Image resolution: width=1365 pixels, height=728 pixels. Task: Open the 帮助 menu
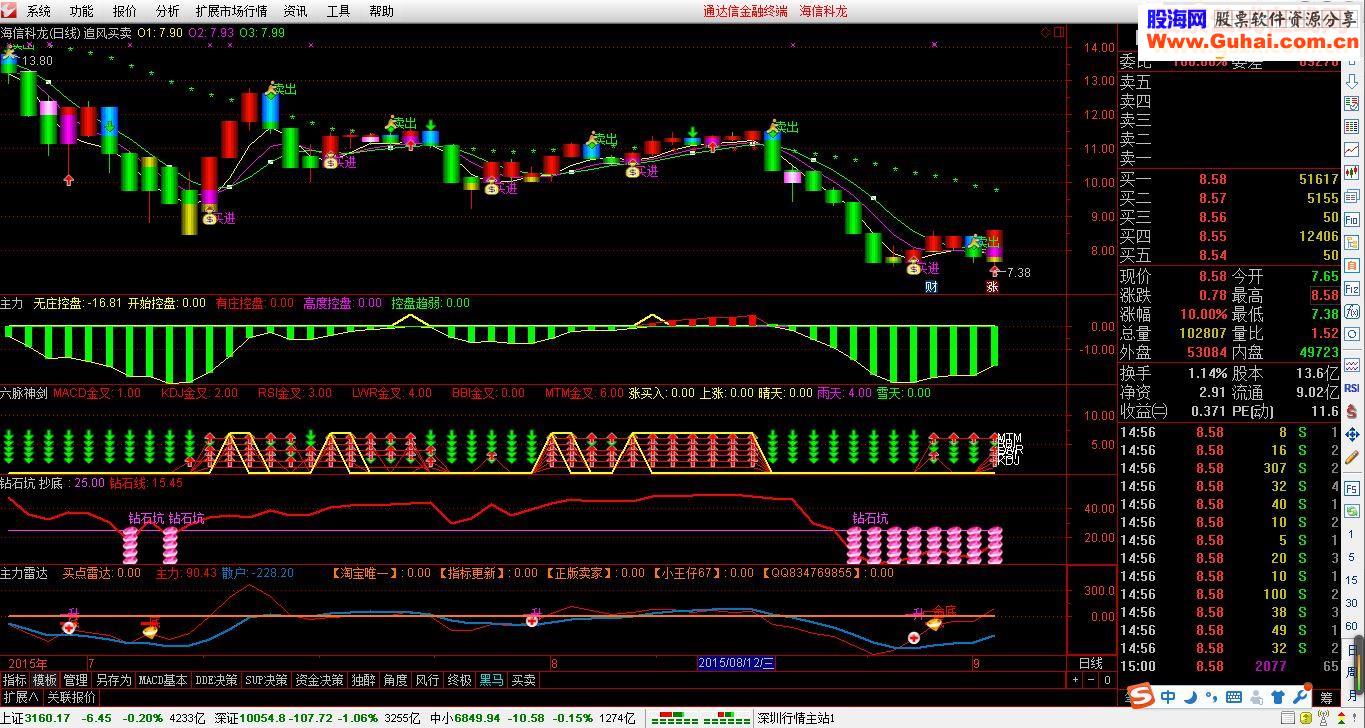coord(381,11)
